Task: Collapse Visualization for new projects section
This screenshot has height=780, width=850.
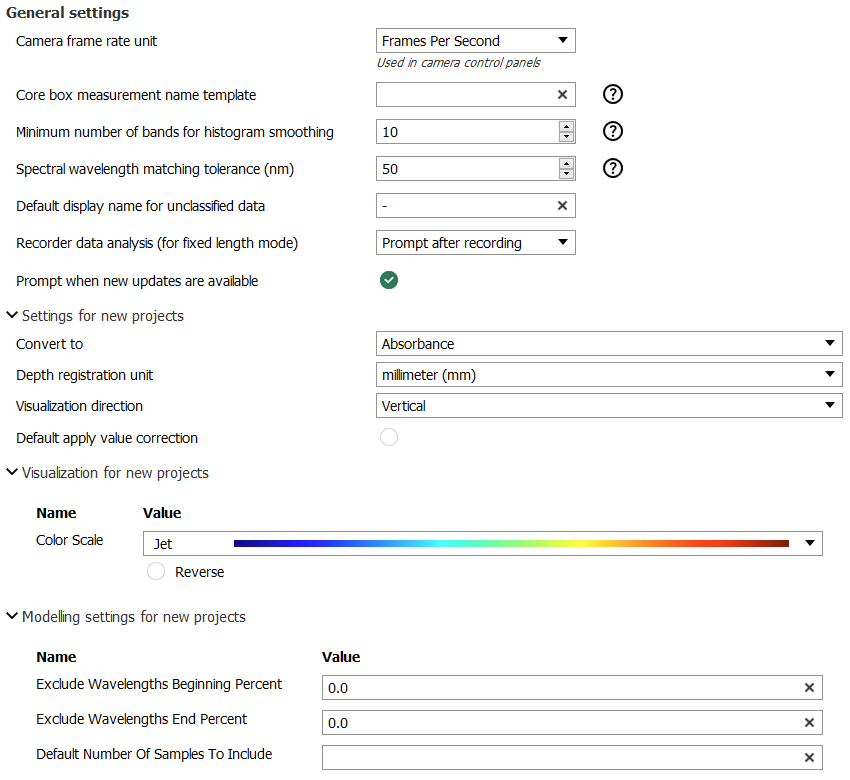Action: click(12, 472)
